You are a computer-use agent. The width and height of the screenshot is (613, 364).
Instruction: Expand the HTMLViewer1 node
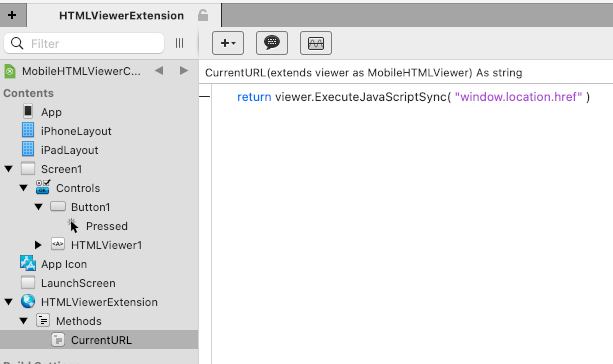(x=38, y=245)
